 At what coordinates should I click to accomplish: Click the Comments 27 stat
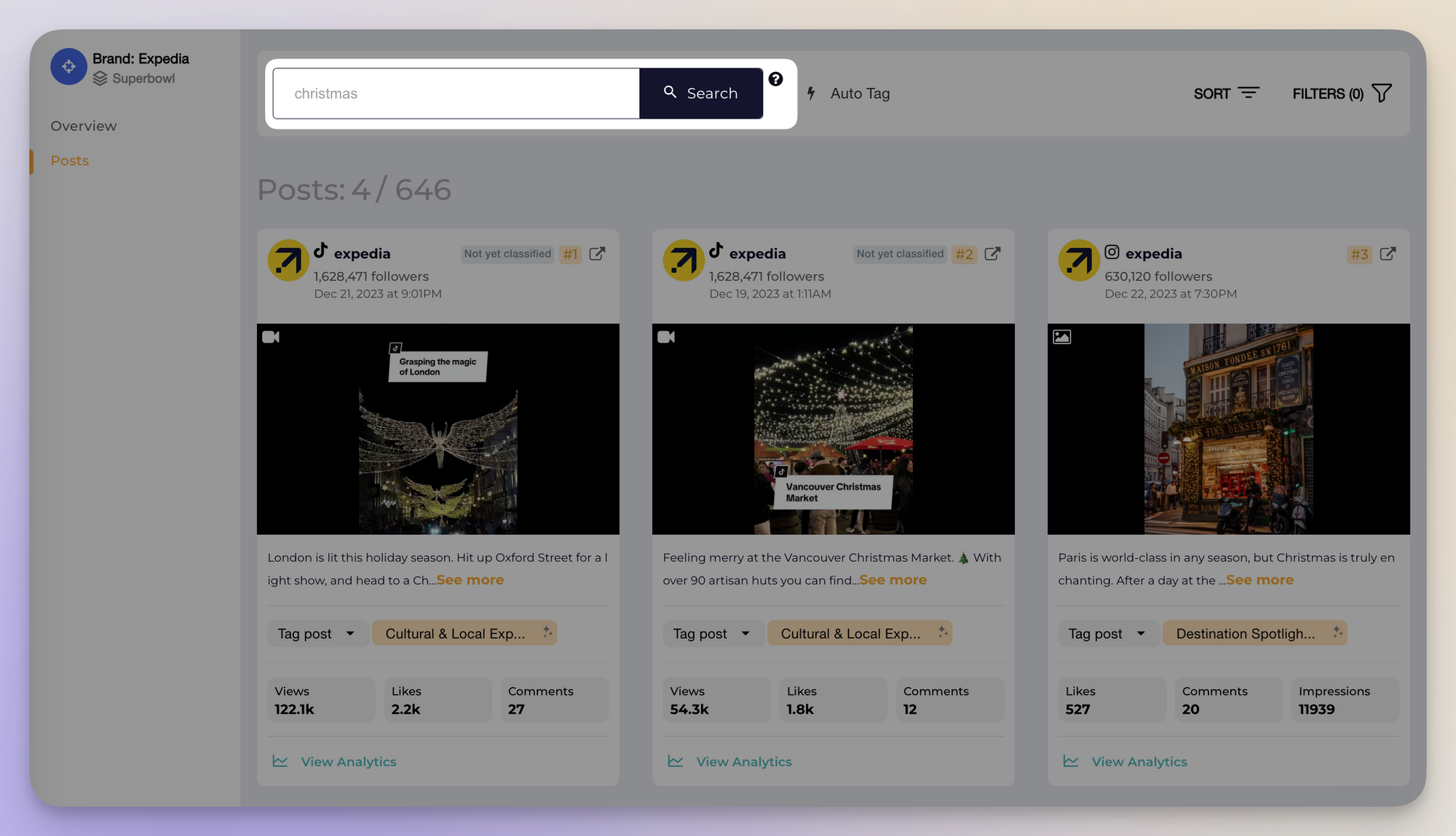(555, 700)
